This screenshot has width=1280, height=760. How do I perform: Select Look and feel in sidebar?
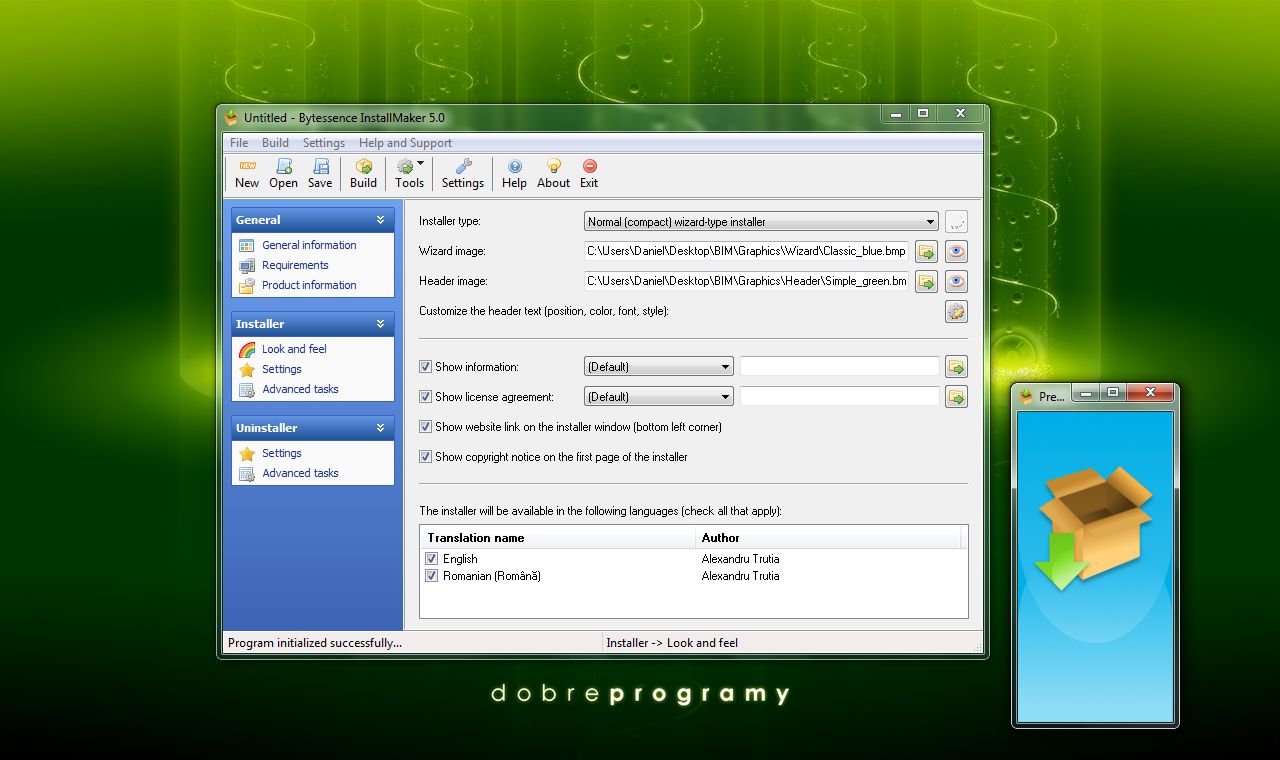coord(294,349)
